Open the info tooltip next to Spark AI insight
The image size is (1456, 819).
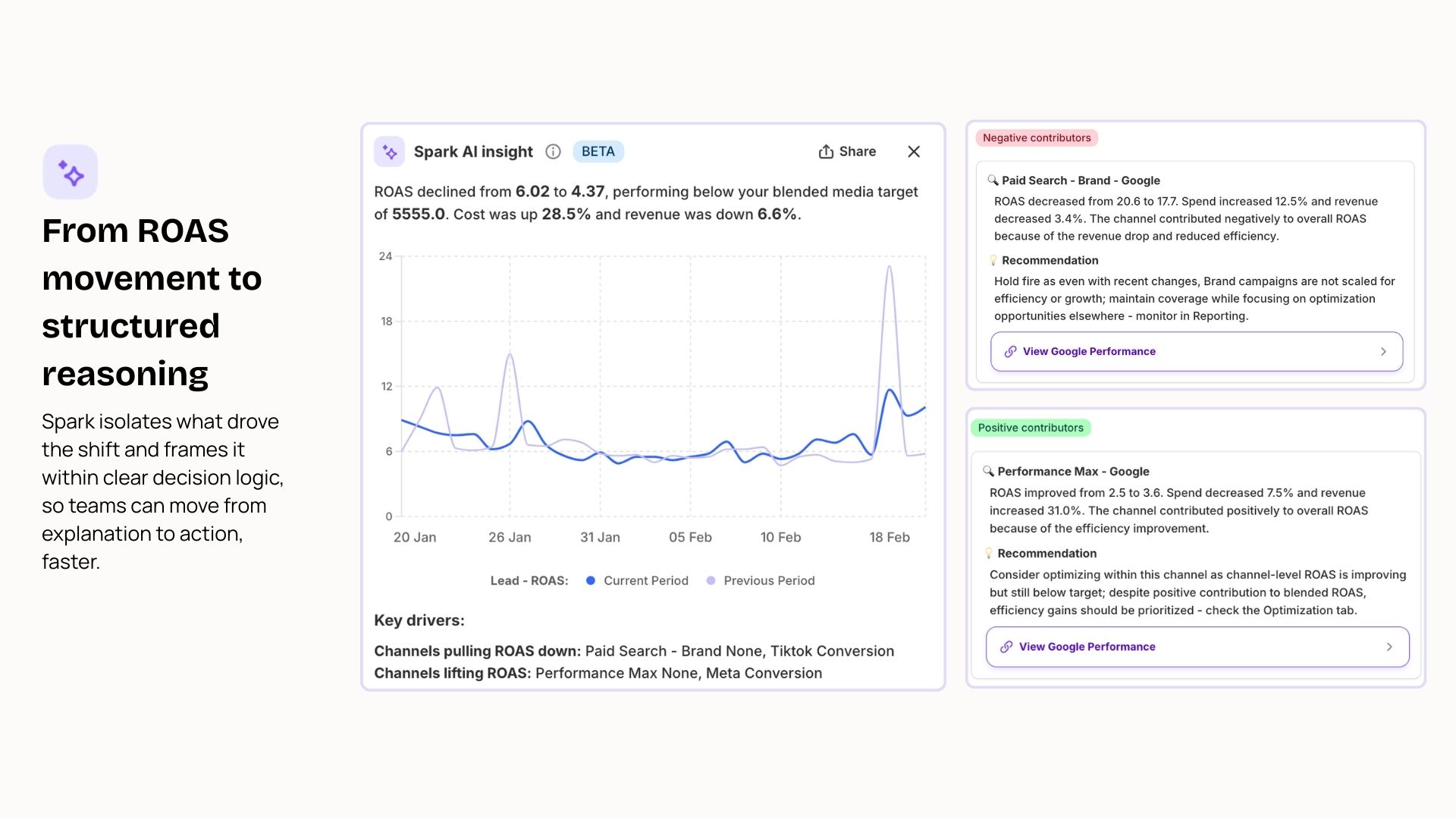coord(554,152)
